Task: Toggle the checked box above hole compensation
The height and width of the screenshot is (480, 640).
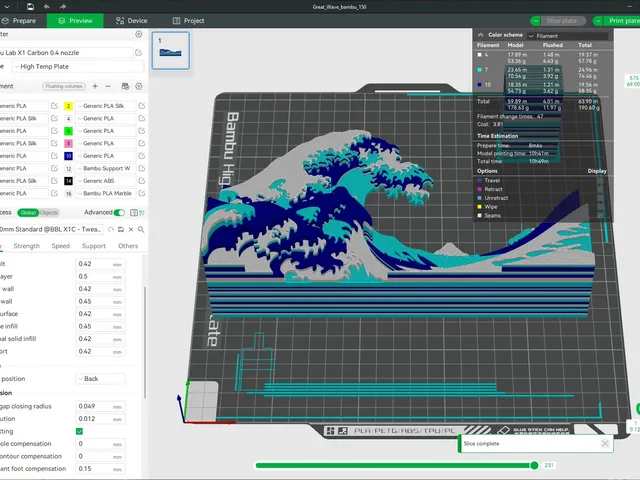Action: [x=80, y=431]
